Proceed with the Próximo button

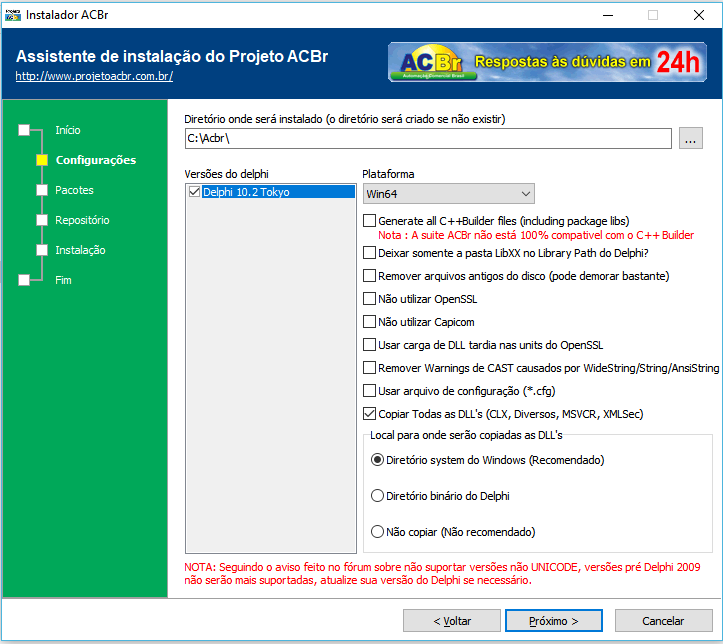click(x=553, y=621)
